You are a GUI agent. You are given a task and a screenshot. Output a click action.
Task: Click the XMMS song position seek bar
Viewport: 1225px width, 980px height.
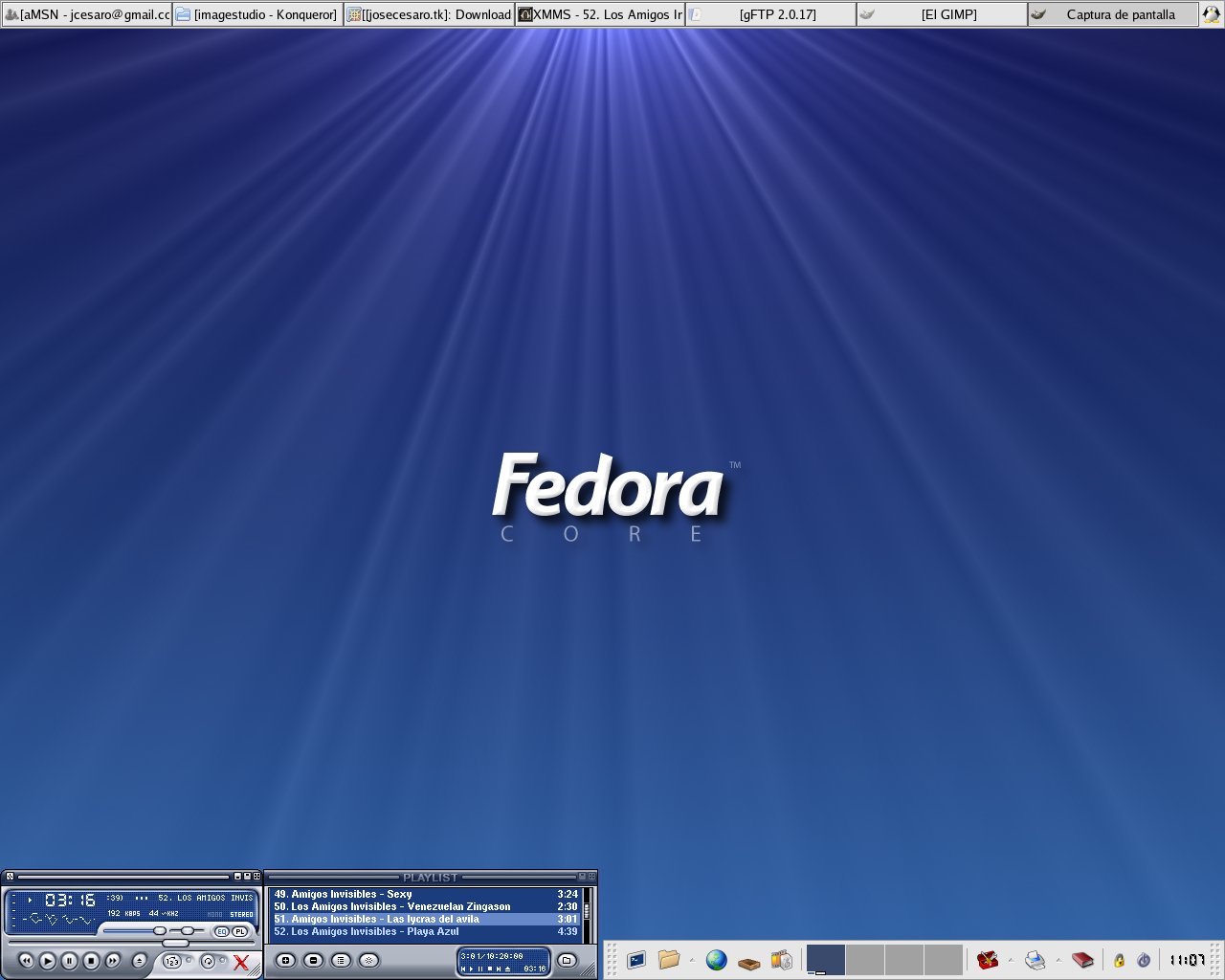click(131, 943)
